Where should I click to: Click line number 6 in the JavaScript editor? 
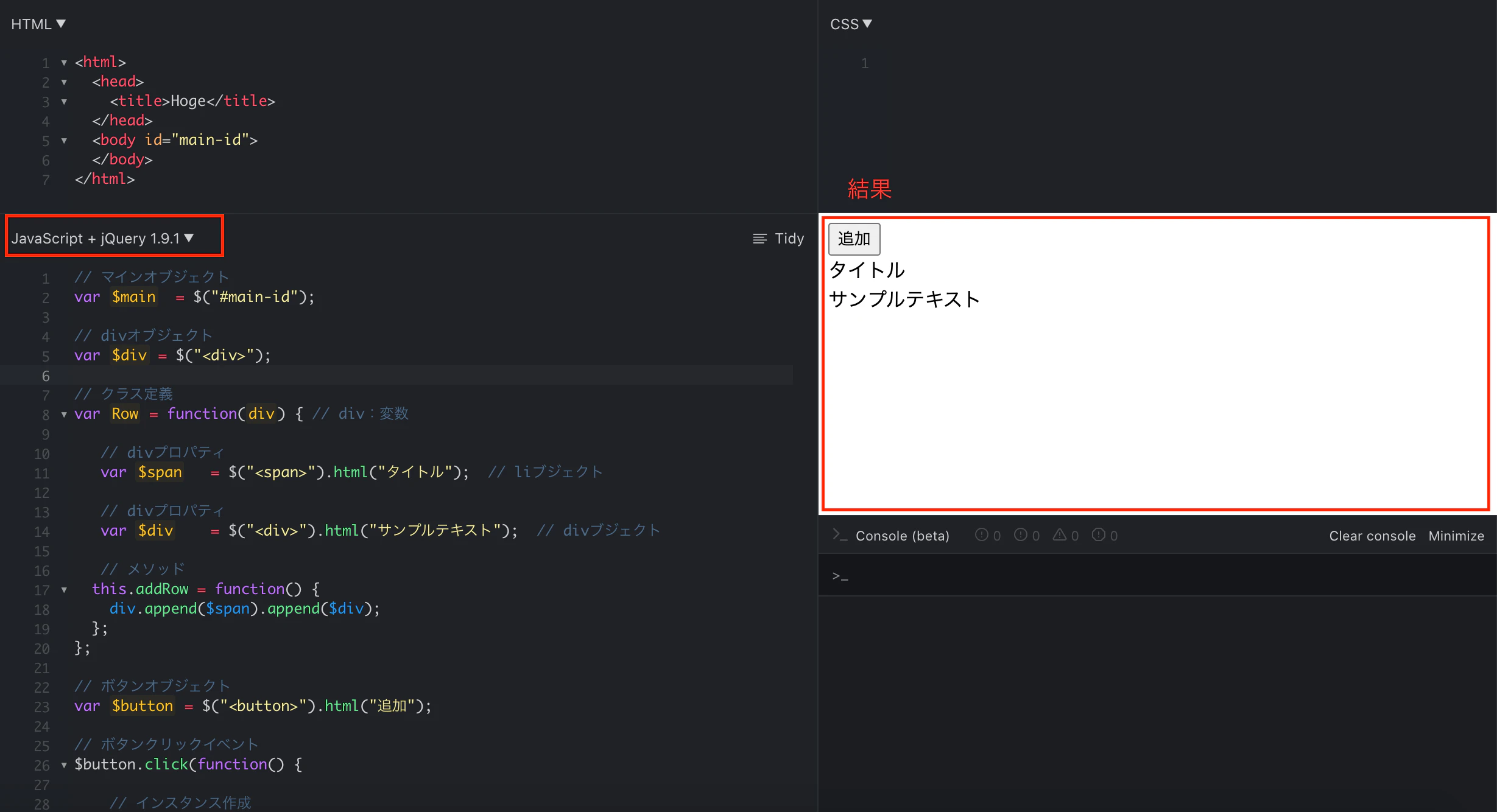[44, 376]
